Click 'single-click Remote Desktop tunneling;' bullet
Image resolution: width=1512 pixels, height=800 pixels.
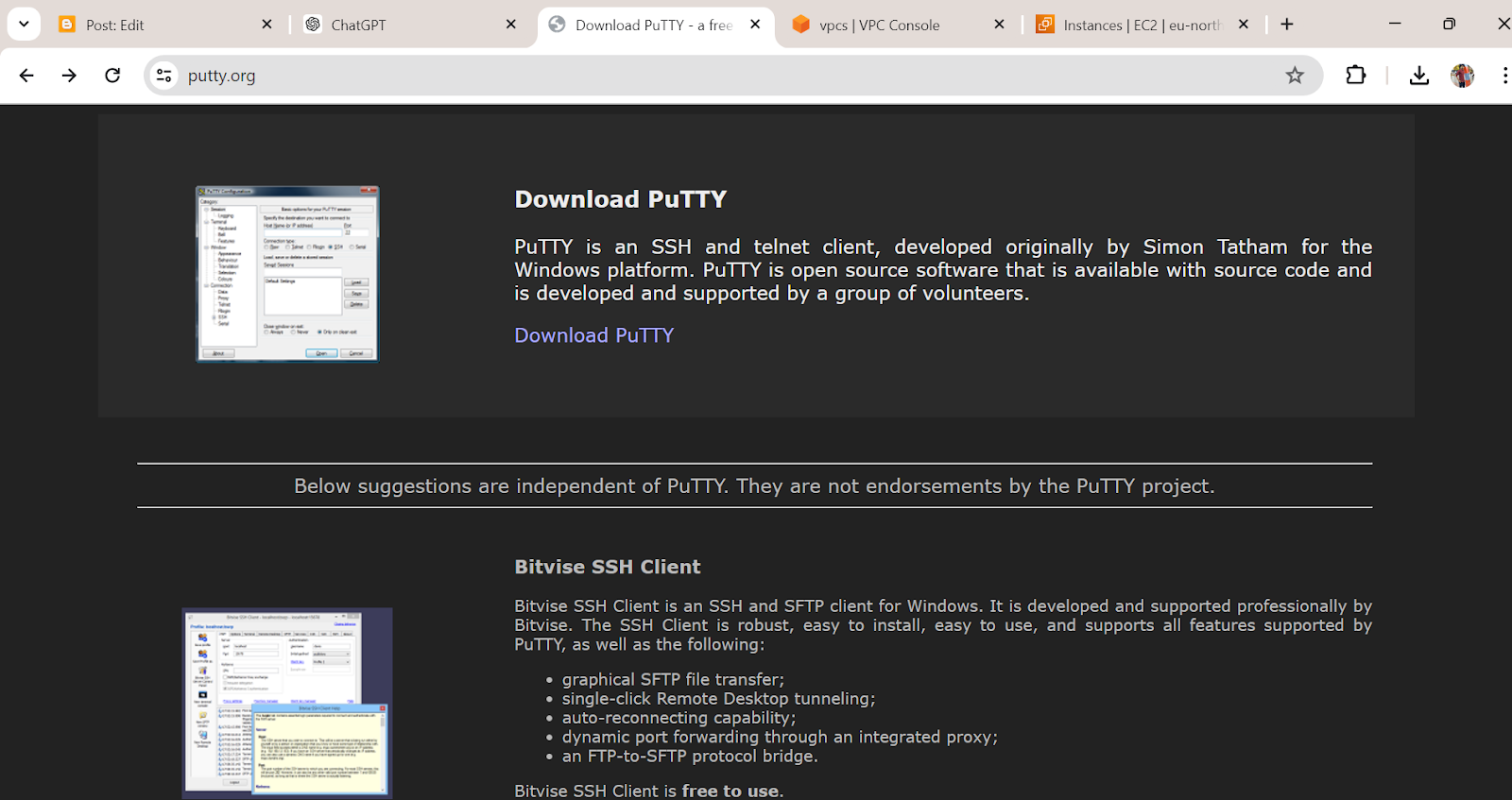point(718,699)
